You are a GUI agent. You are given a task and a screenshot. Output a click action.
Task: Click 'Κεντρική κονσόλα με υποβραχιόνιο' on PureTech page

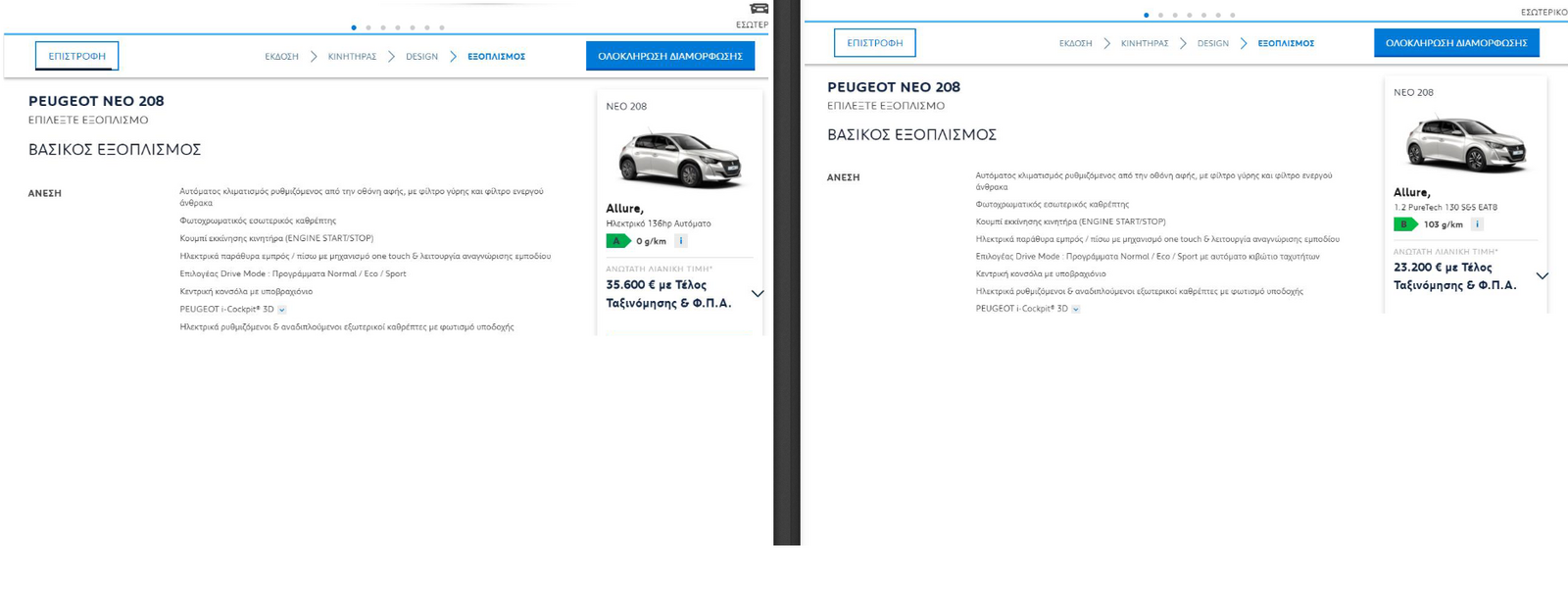click(x=1041, y=274)
